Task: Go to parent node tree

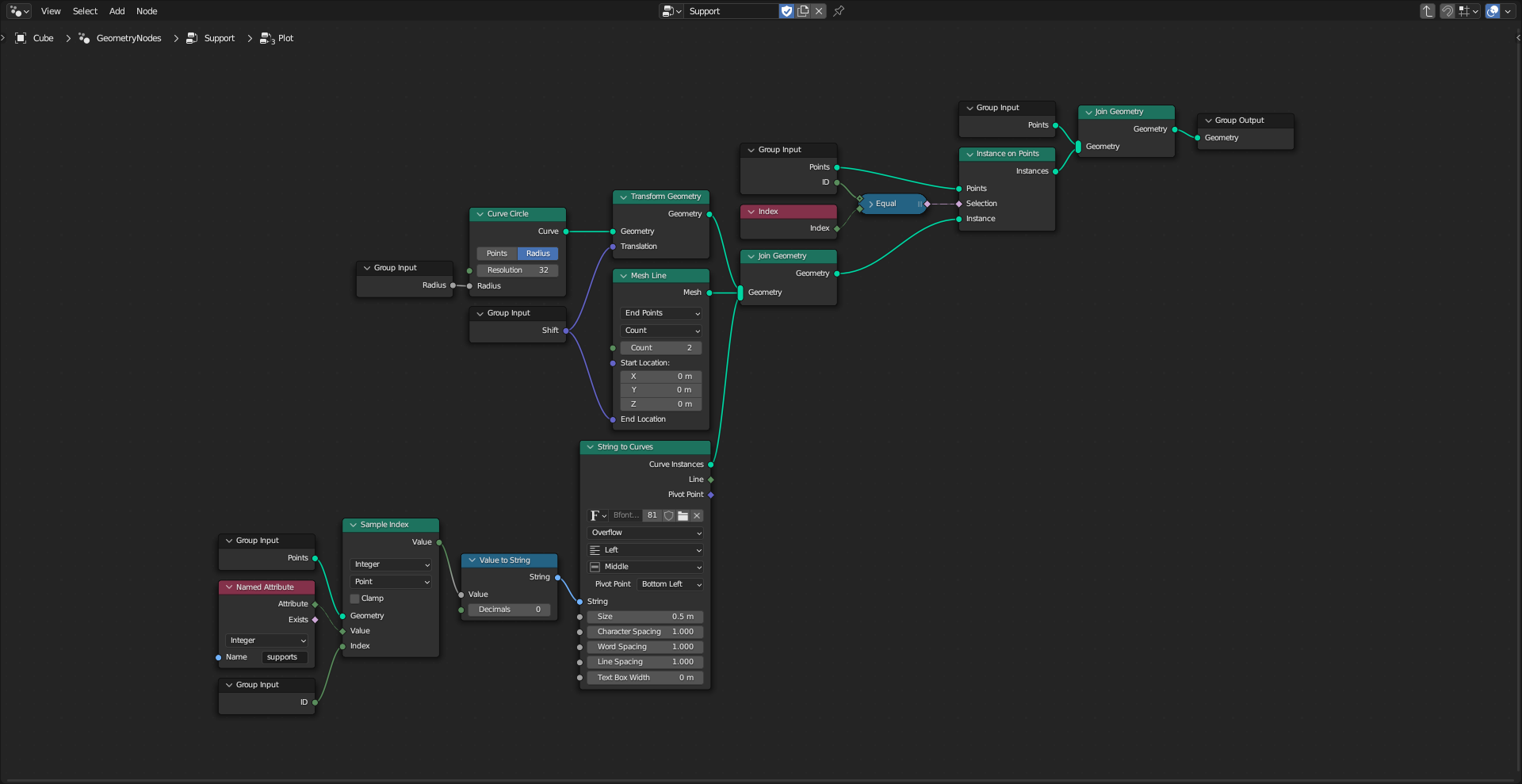Action: [x=1428, y=11]
